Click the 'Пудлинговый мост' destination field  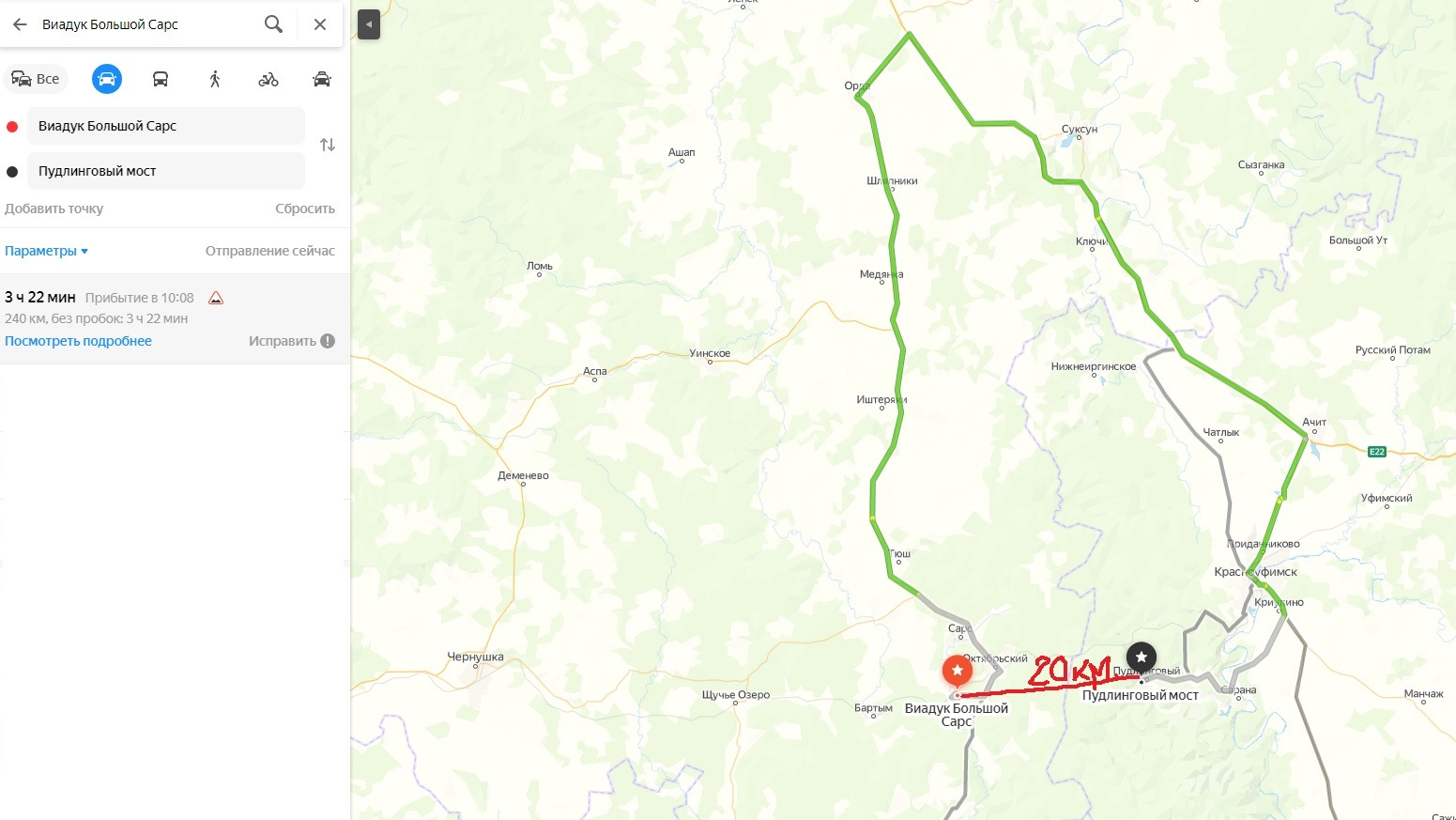coord(165,171)
